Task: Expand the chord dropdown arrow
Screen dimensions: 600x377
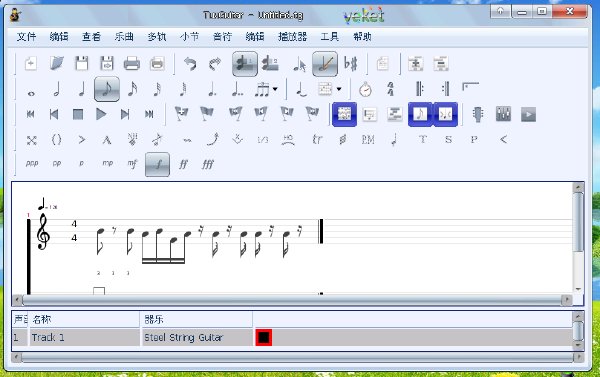Action: click(339, 89)
